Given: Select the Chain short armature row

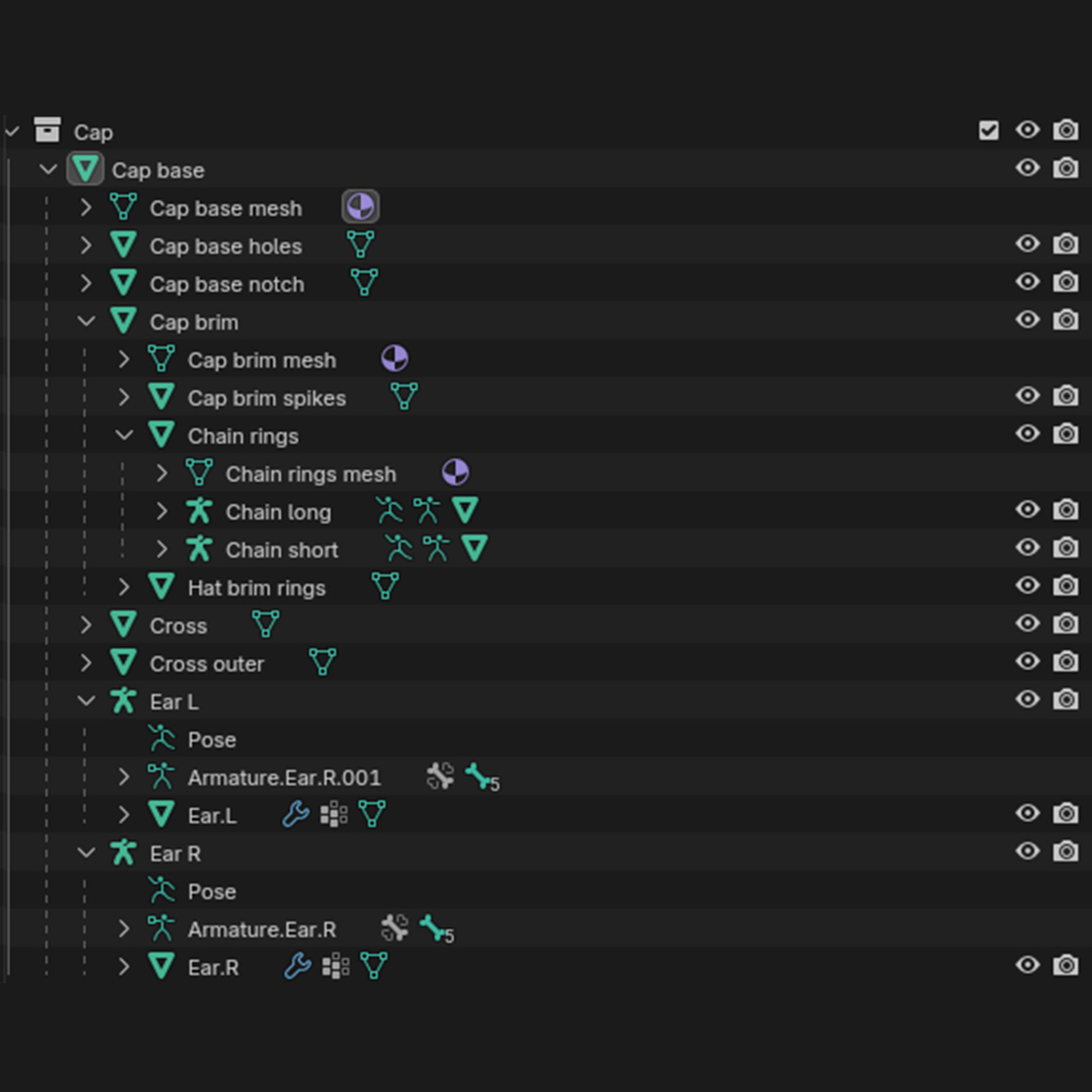Looking at the screenshot, I should [281, 550].
